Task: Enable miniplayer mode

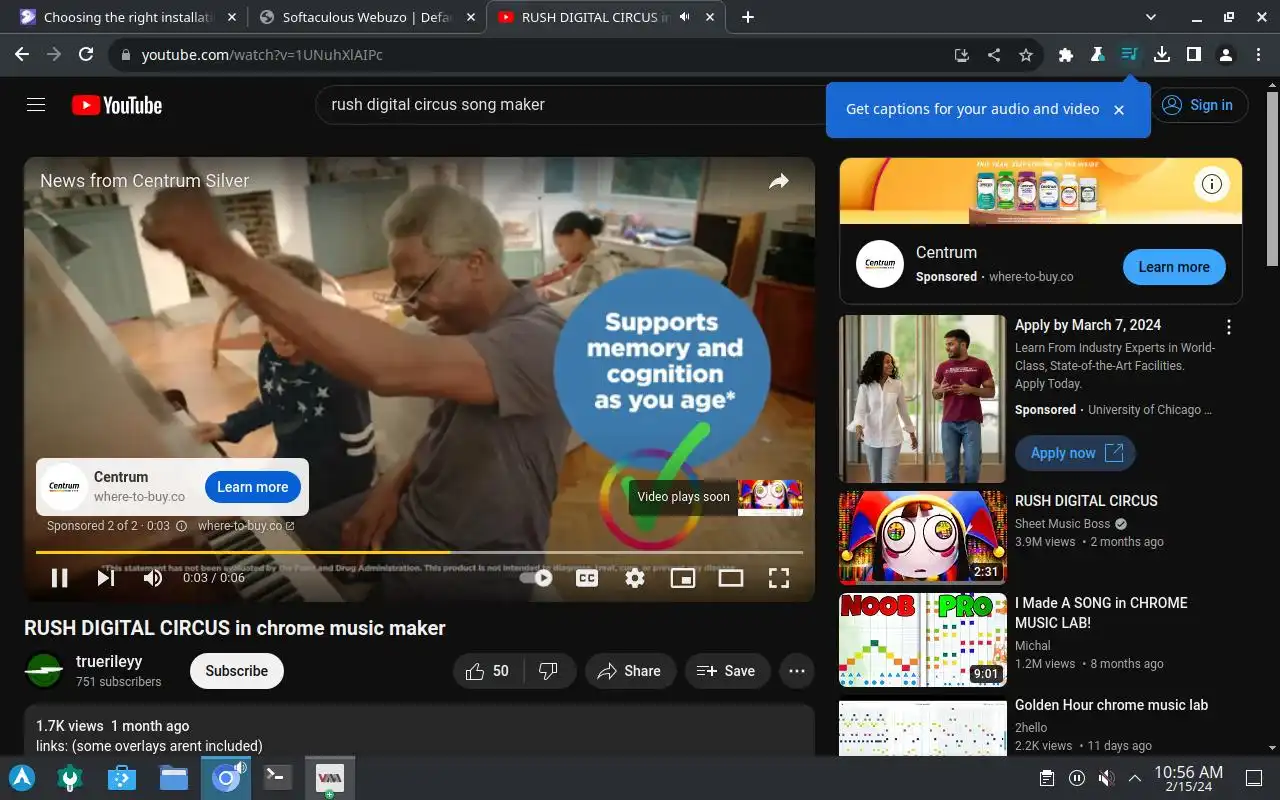Action: 683,577
